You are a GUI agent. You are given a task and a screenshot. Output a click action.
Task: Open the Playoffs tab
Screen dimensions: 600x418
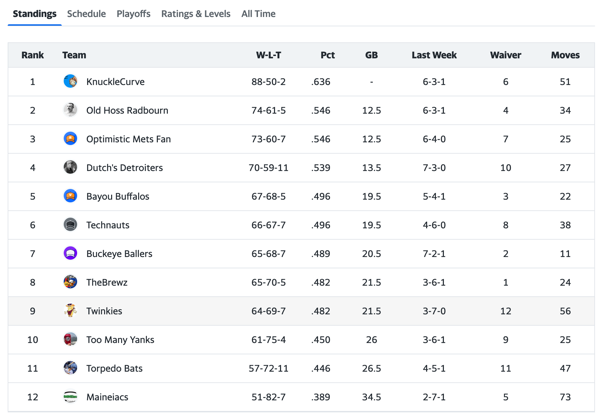133,14
